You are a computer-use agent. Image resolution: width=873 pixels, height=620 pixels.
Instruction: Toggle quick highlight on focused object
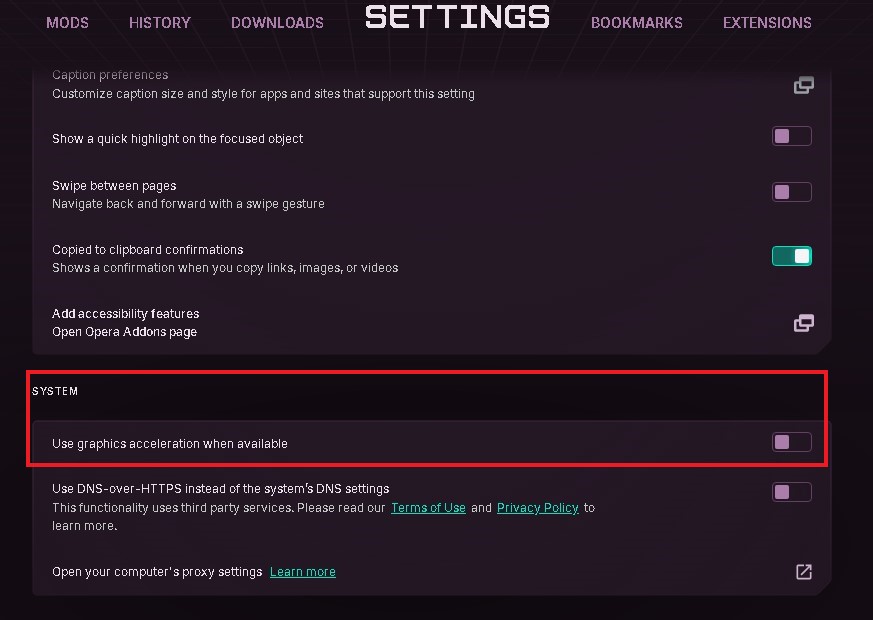tap(791, 136)
